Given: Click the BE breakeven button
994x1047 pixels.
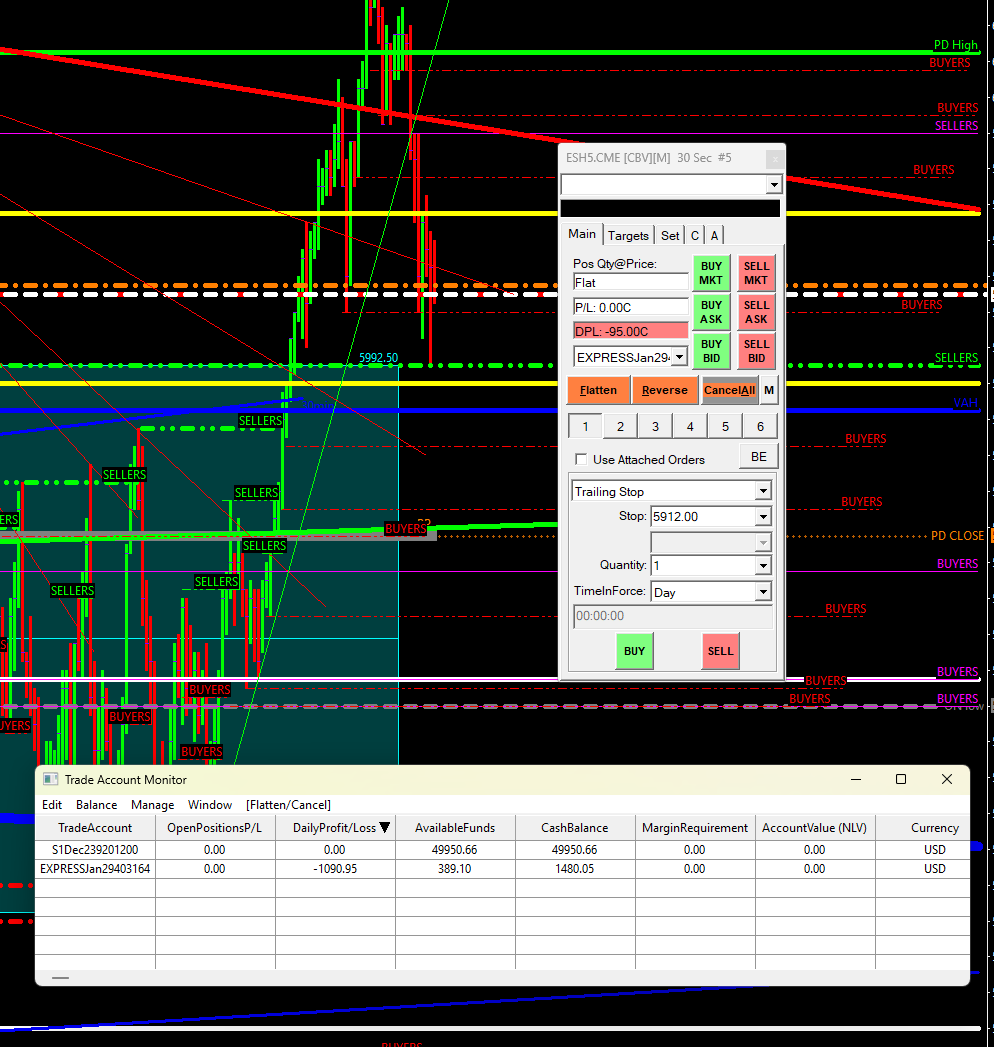Looking at the screenshot, I should tap(758, 457).
